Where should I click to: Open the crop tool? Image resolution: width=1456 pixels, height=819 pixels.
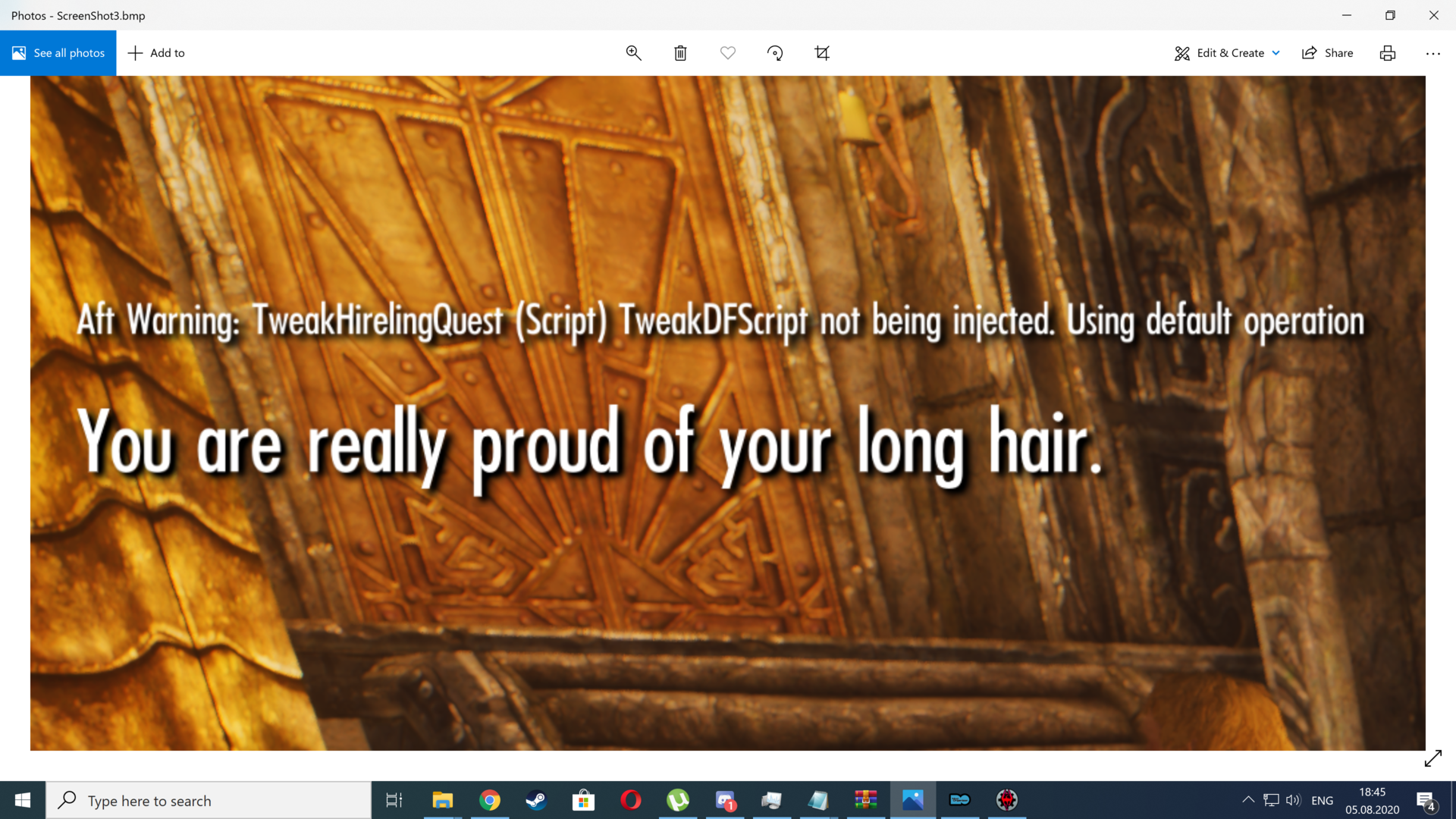(x=822, y=53)
